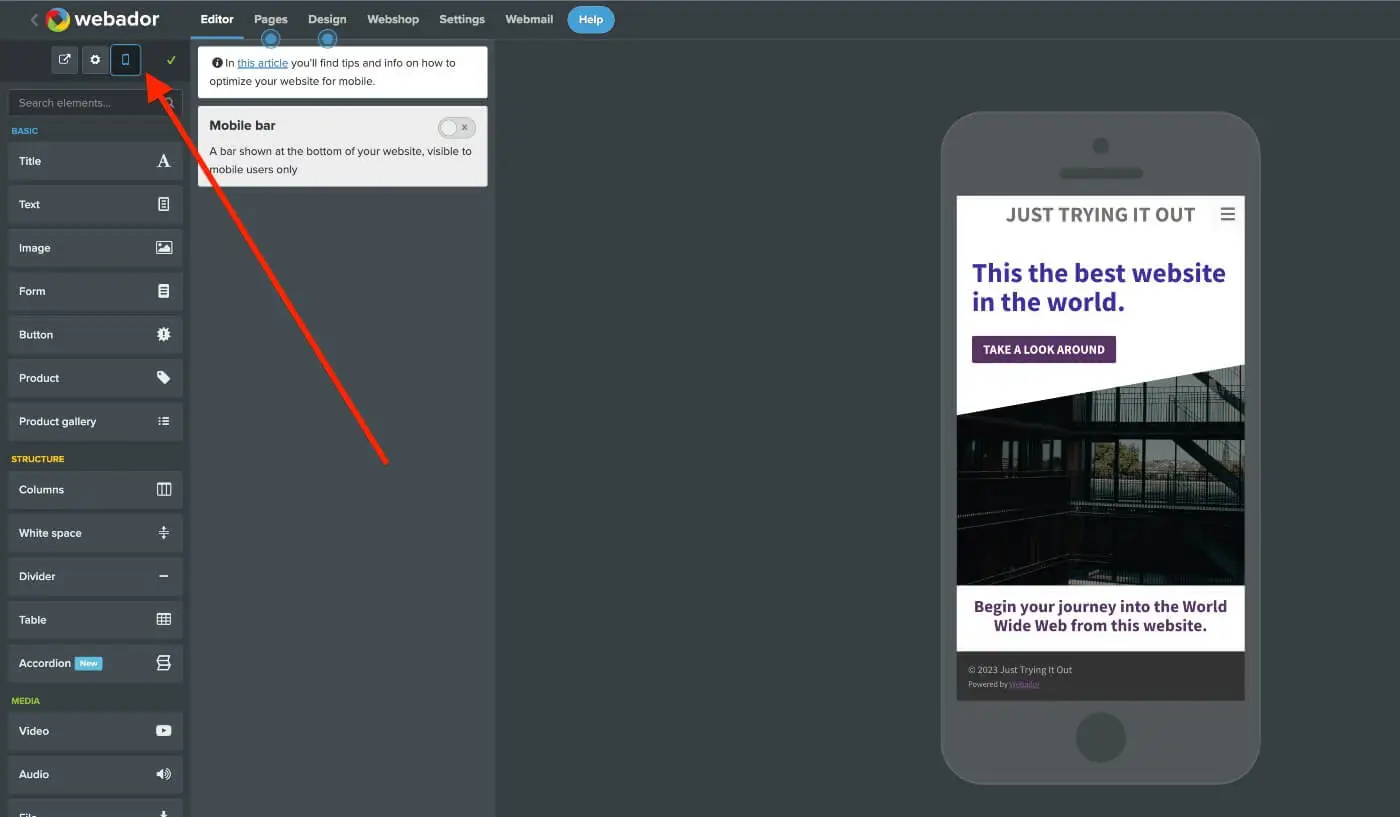1400x817 pixels.
Task: Add a Title element
Action: click(x=95, y=161)
